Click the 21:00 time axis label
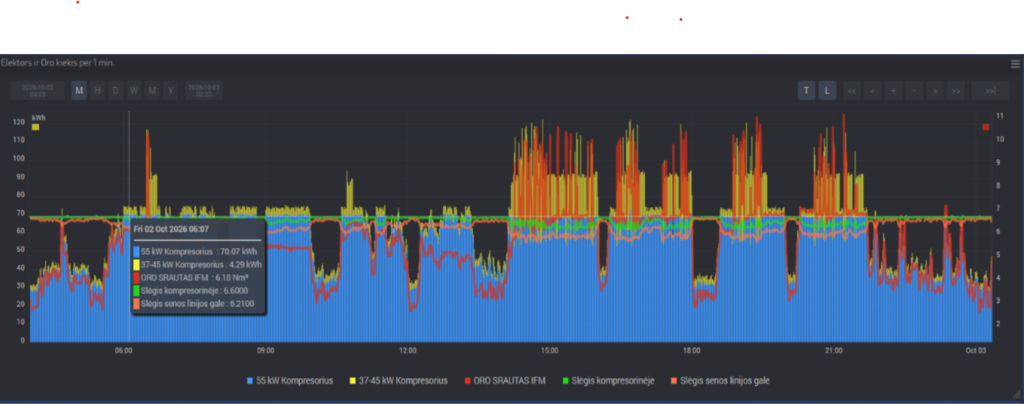This screenshot has height=404, width=1024. coord(834,350)
